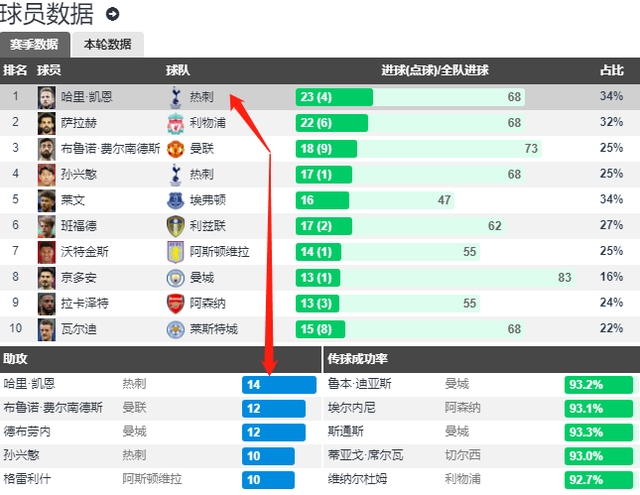Click the 占比 column header
Screen dimensions: 640x495
pyautogui.click(x=611, y=70)
